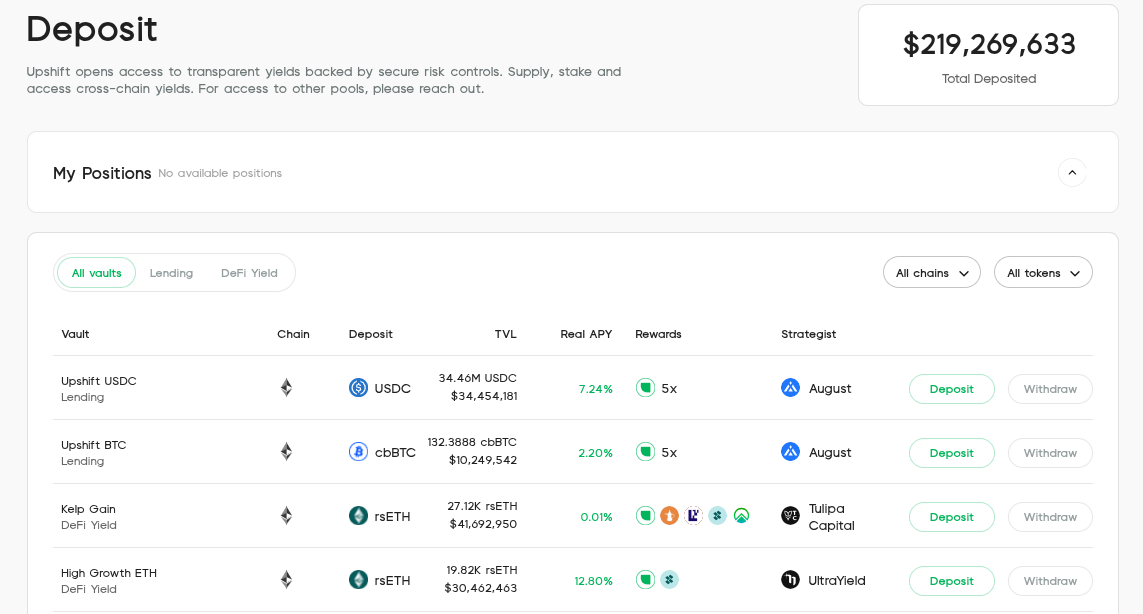The width and height of the screenshot is (1143, 614).
Task: Click the cbBTC token icon
Action: click(358, 452)
